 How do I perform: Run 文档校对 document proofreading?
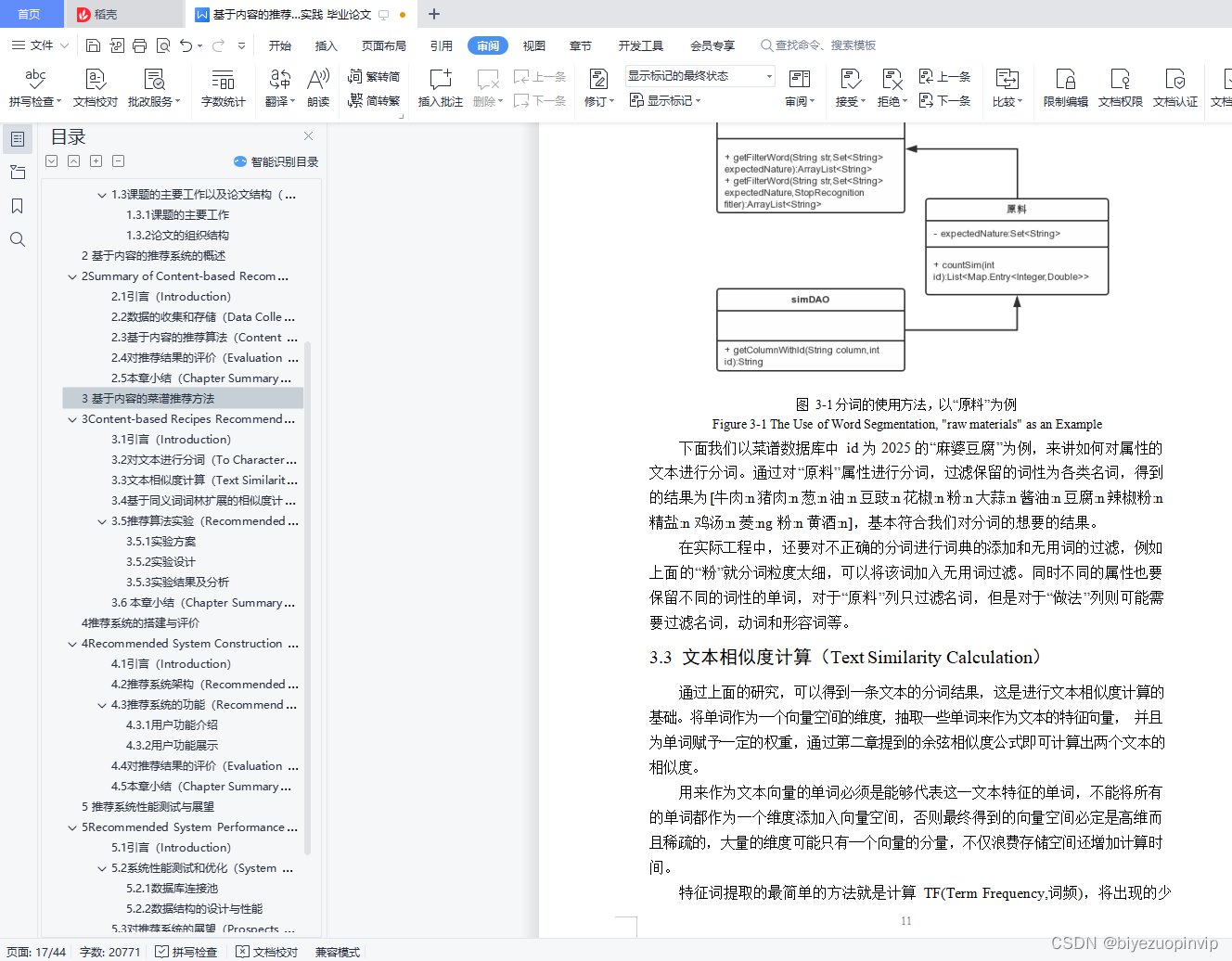coord(96,88)
